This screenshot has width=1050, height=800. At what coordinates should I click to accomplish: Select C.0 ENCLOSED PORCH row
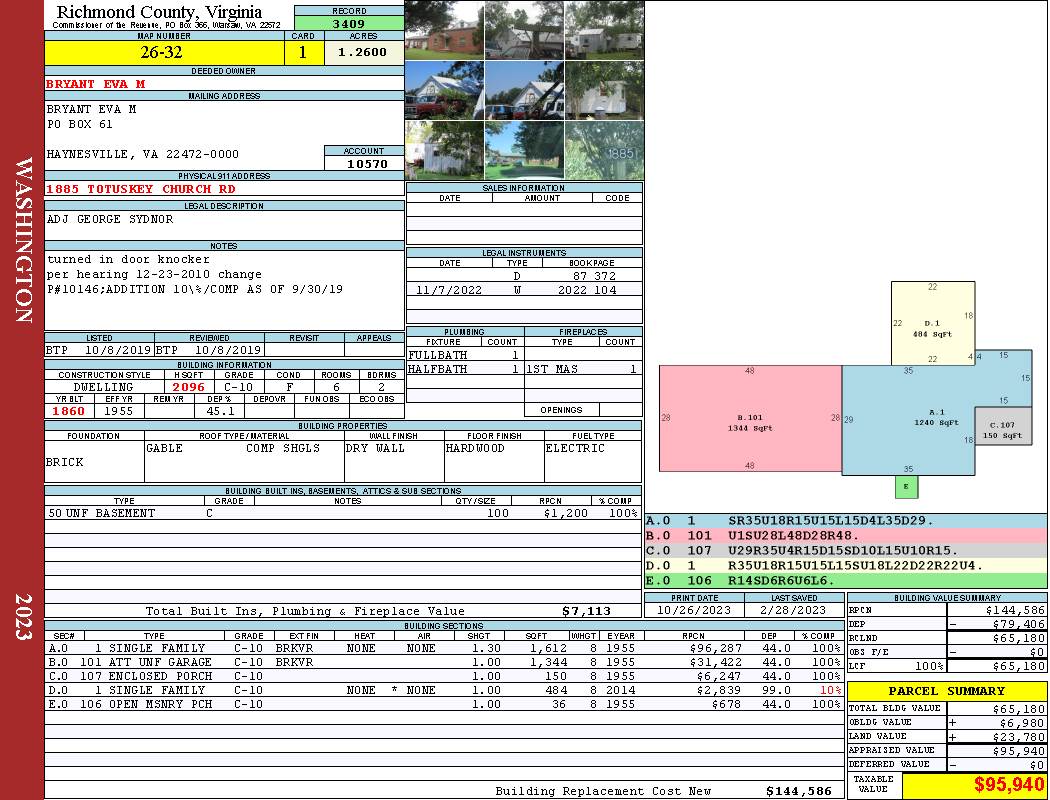444,676
